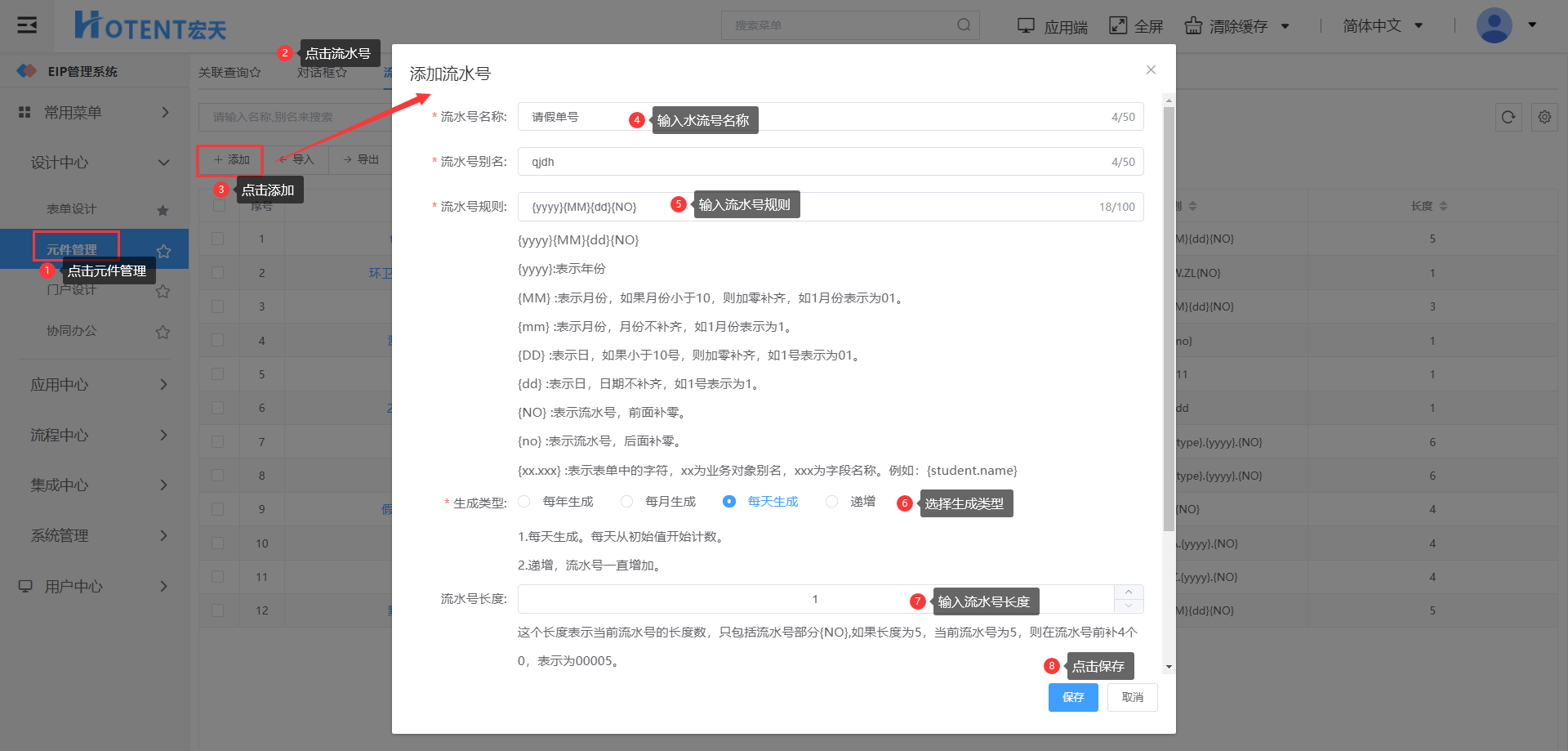This screenshot has height=751, width=1568.
Task: Click the 取消 button
Action: click(x=1132, y=697)
